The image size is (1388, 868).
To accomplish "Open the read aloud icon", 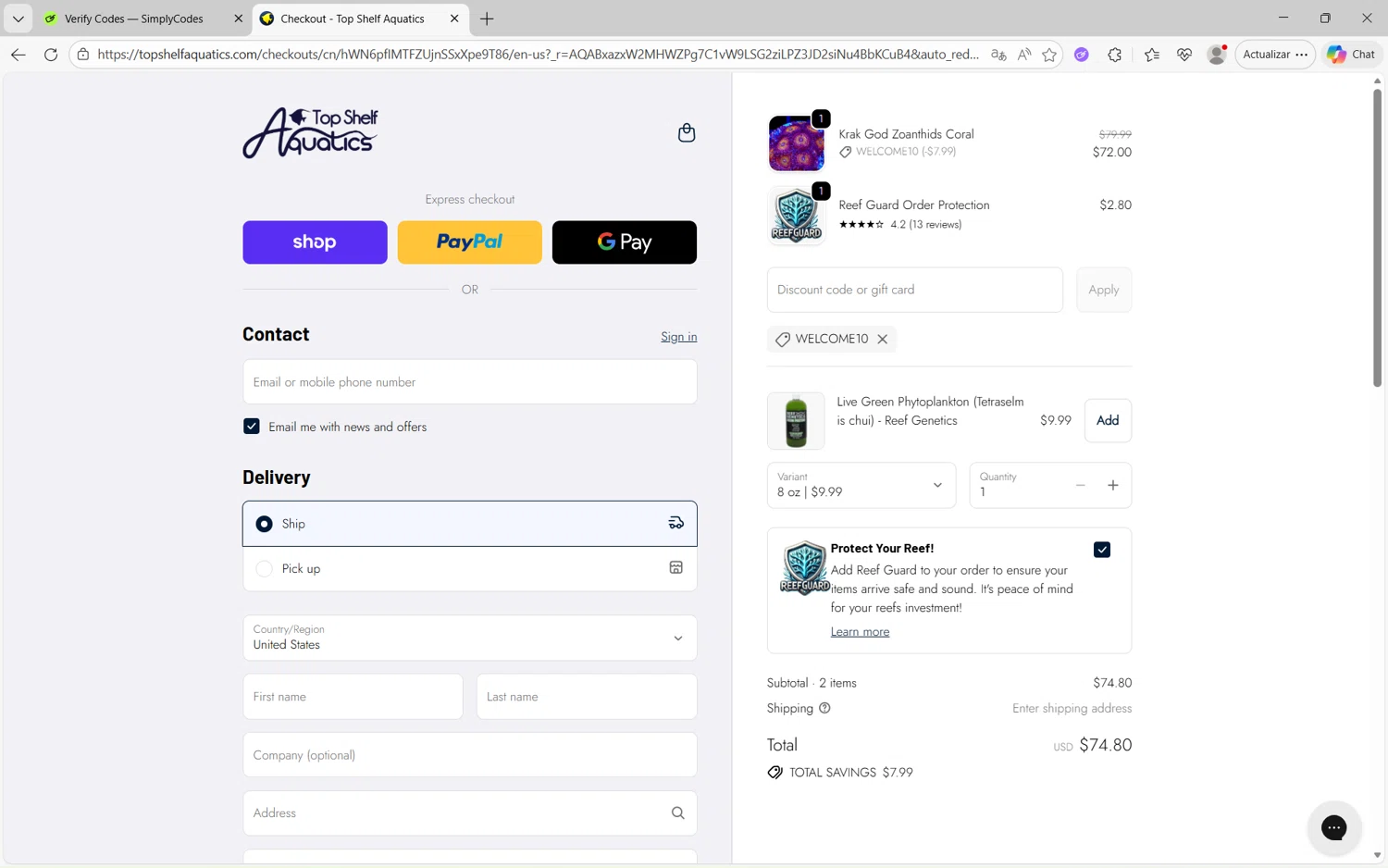I will click(1023, 55).
